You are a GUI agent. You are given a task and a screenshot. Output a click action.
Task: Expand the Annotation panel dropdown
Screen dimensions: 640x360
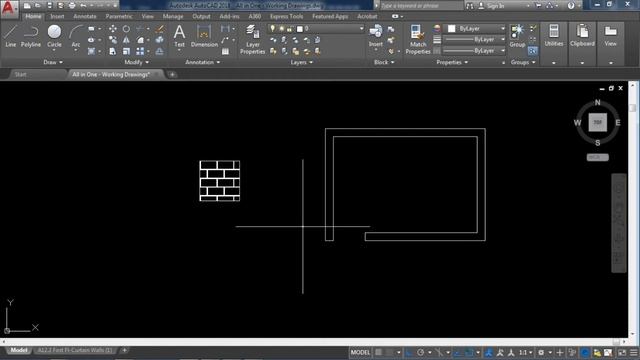click(x=203, y=62)
